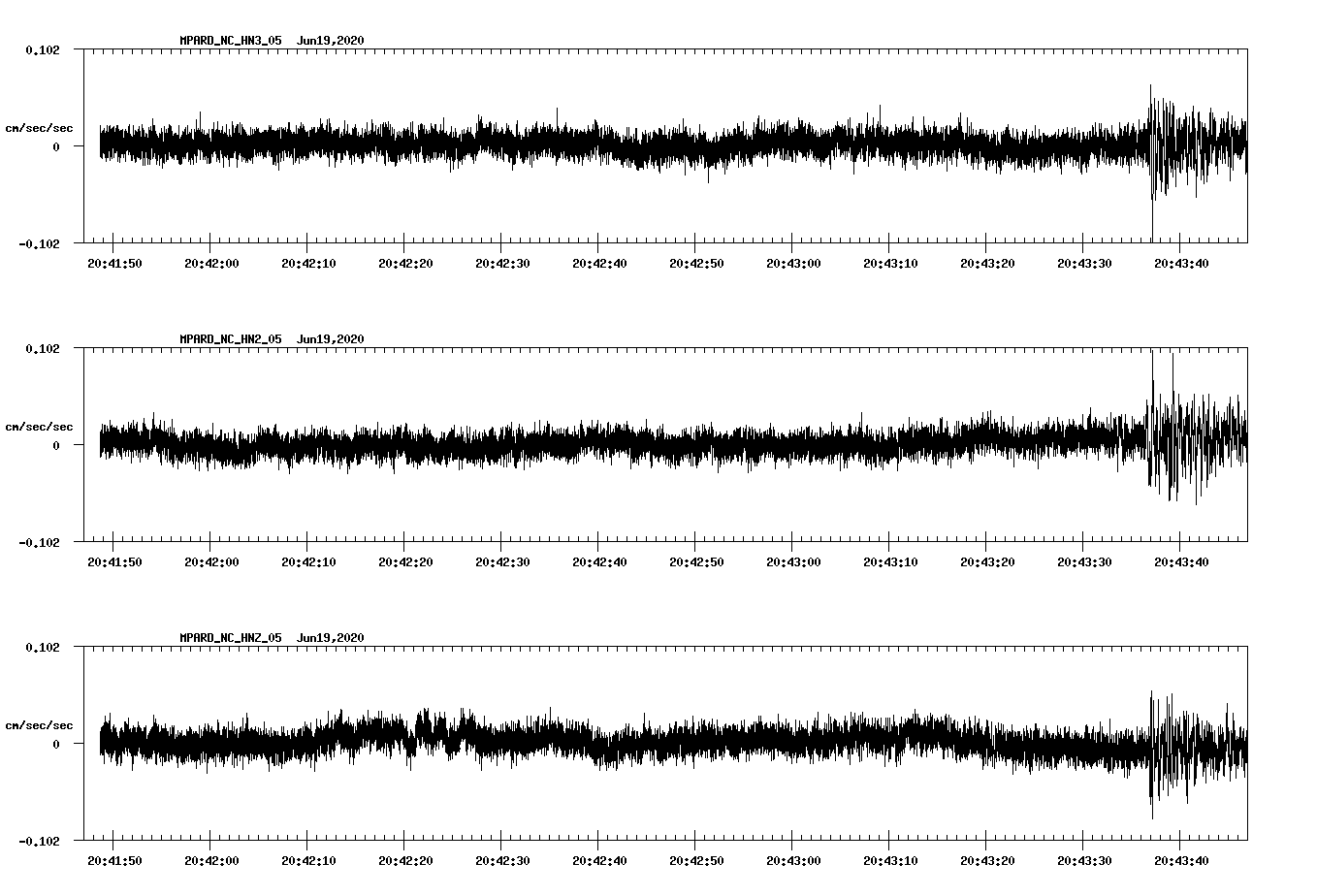The height and width of the screenshot is (896, 1317).
Task: Select 20:41:50 on the HN2 time axis
Action: [x=114, y=561]
